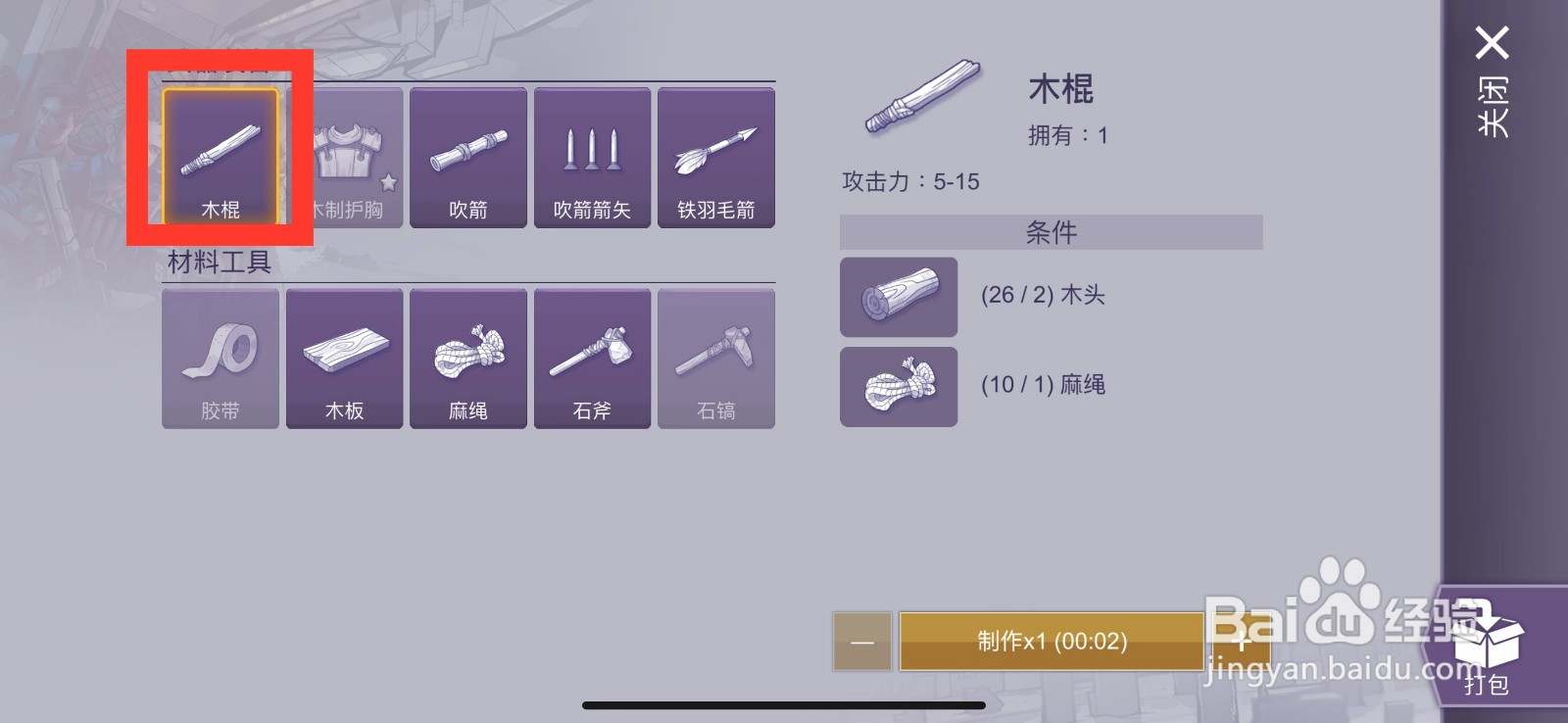The image size is (1568, 723).
Task: Close the crafting panel via 关闭
Action: [x=1493, y=82]
